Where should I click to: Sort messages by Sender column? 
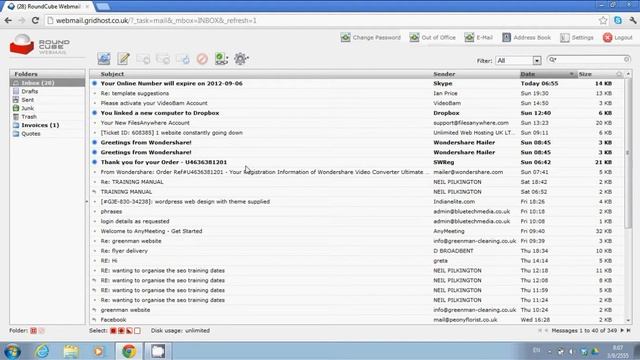[444, 74]
